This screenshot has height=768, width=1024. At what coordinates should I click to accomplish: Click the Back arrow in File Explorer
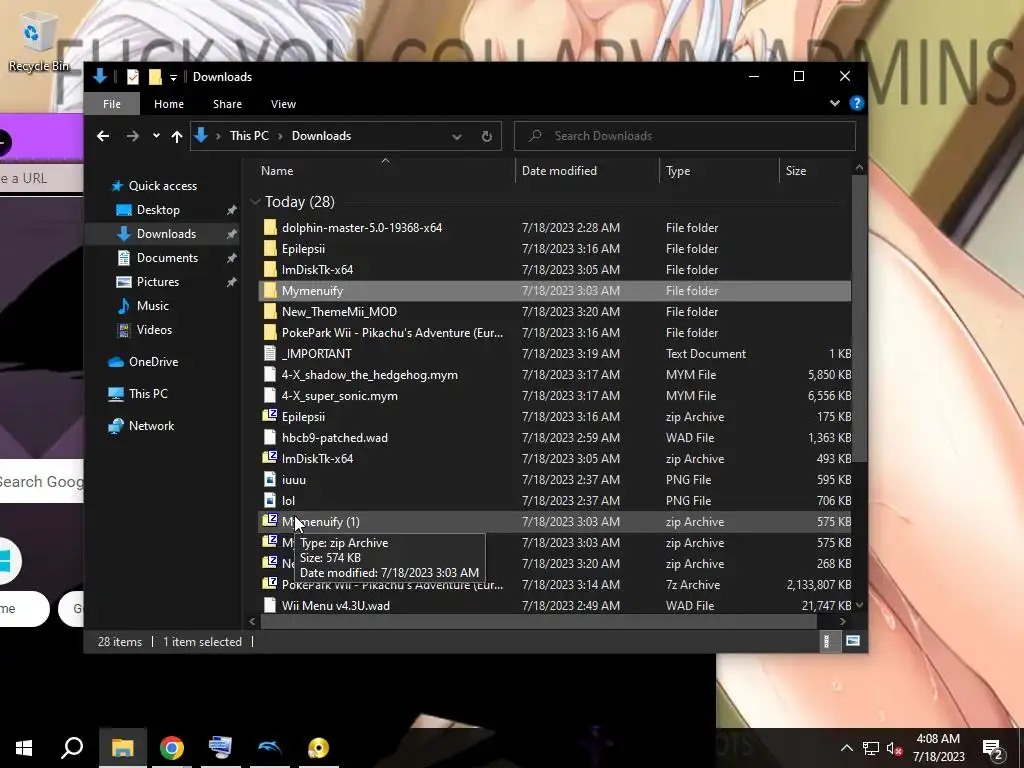(103, 136)
